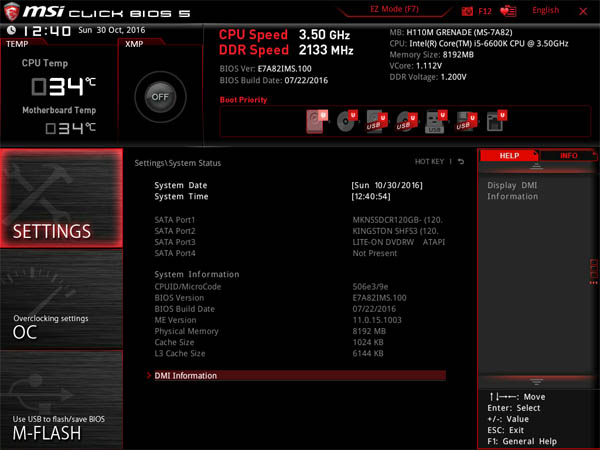Click the Memory Size 8192MB text
This screenshot has height=450, width=600.
431,55
